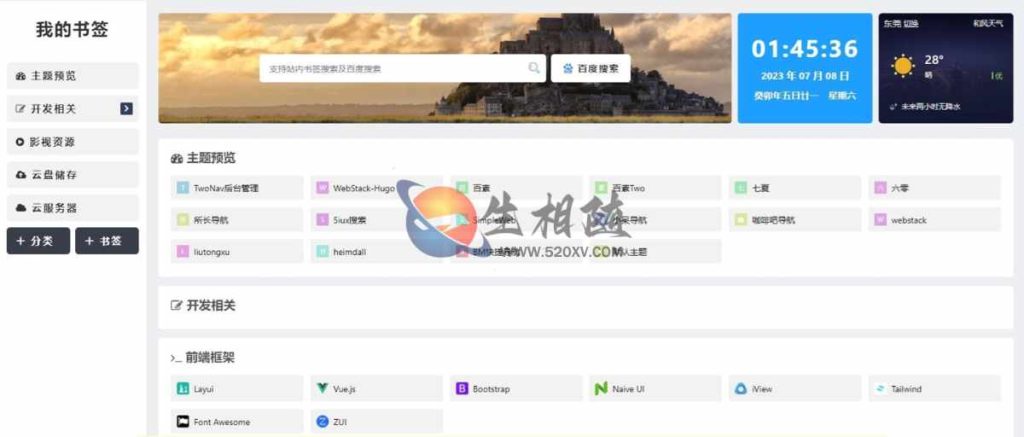Click the Layui logo icon
The width and height of the screenshot is (1024, 437).
[183, 389]
